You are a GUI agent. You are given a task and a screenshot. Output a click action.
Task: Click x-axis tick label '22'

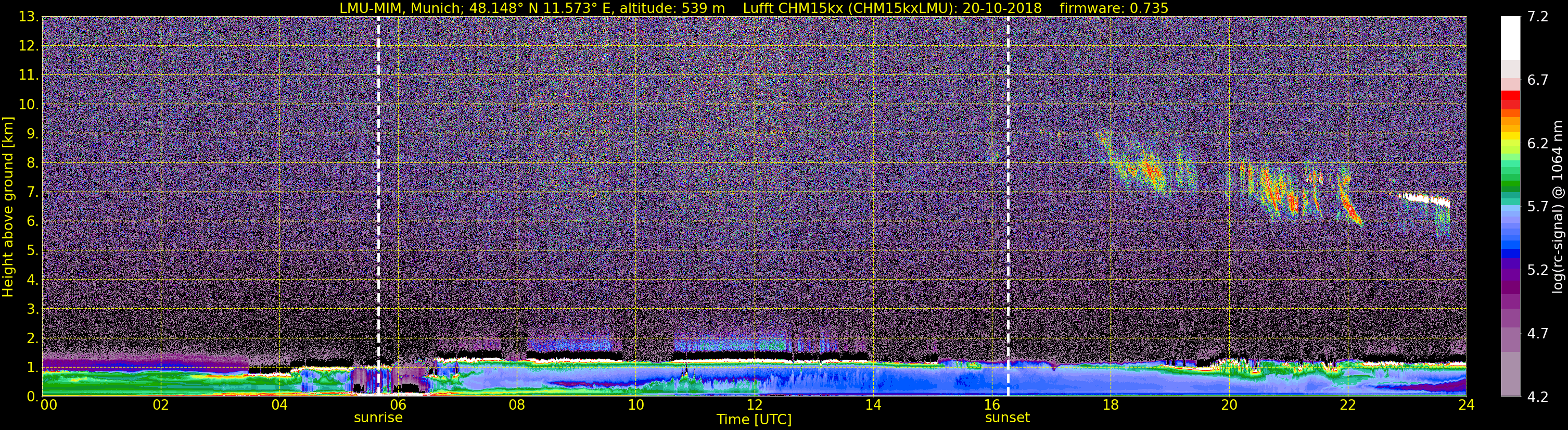point(1348,405)
